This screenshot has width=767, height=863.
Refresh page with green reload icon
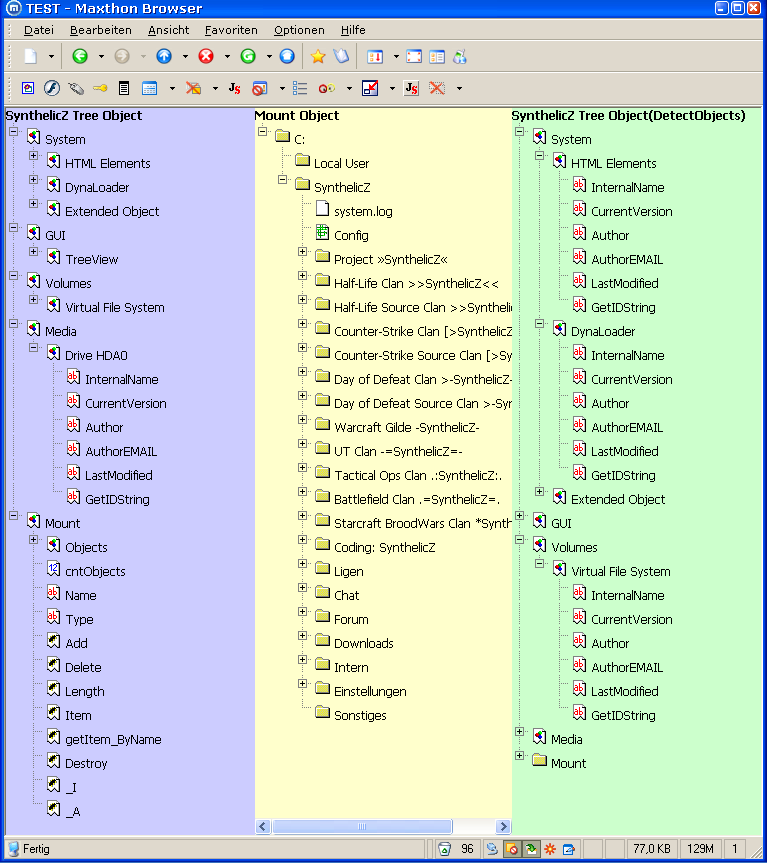point(248,56)
